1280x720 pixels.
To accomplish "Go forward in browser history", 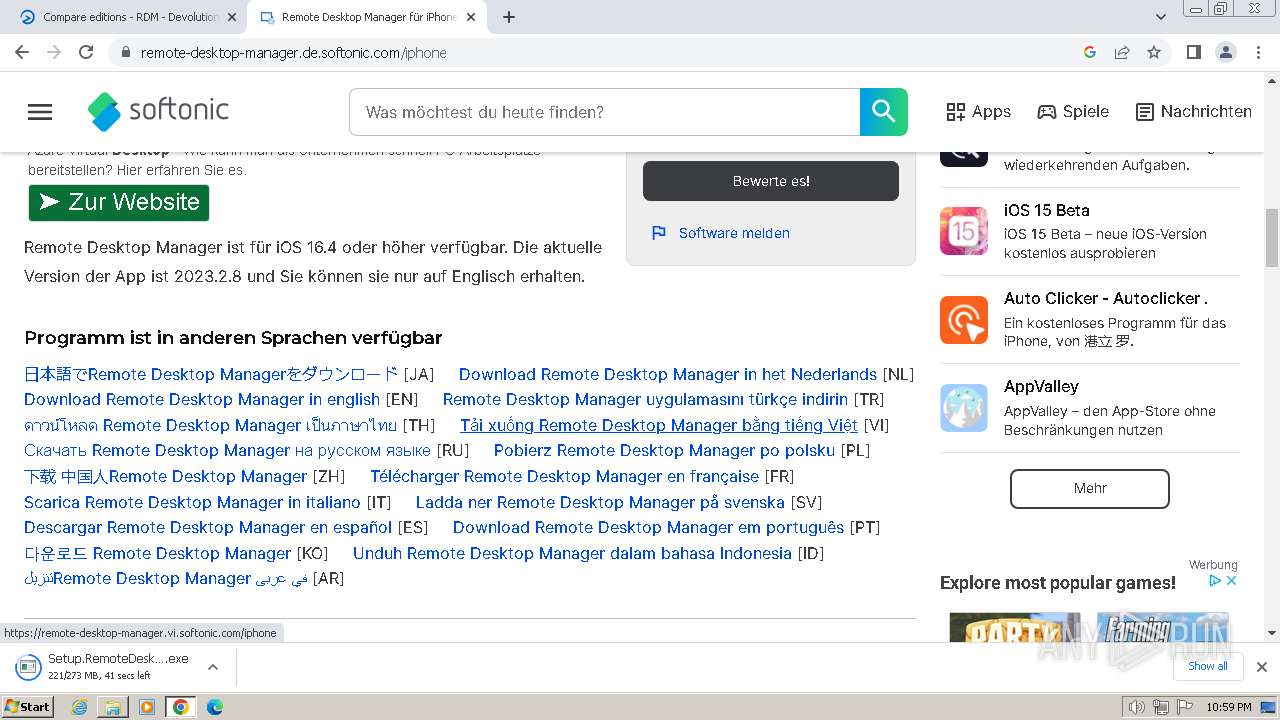I will 54,52.
